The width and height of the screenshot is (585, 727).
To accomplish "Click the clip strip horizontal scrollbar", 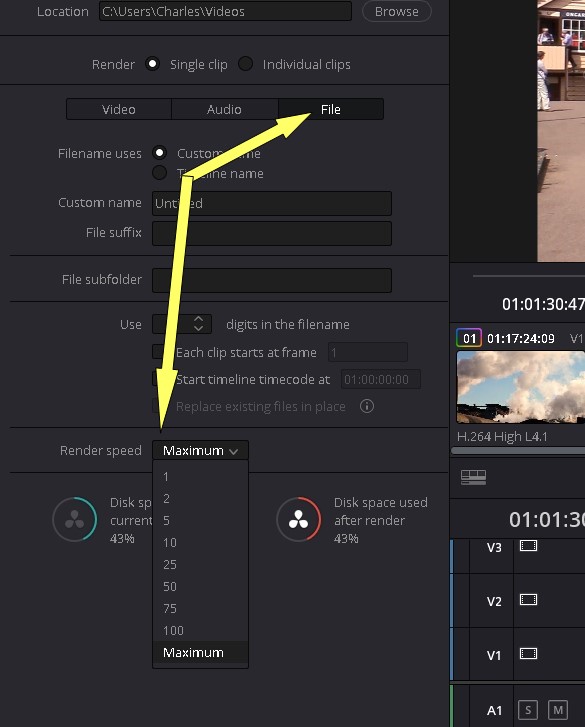I will pyautogui.click(x=518, y=450).
